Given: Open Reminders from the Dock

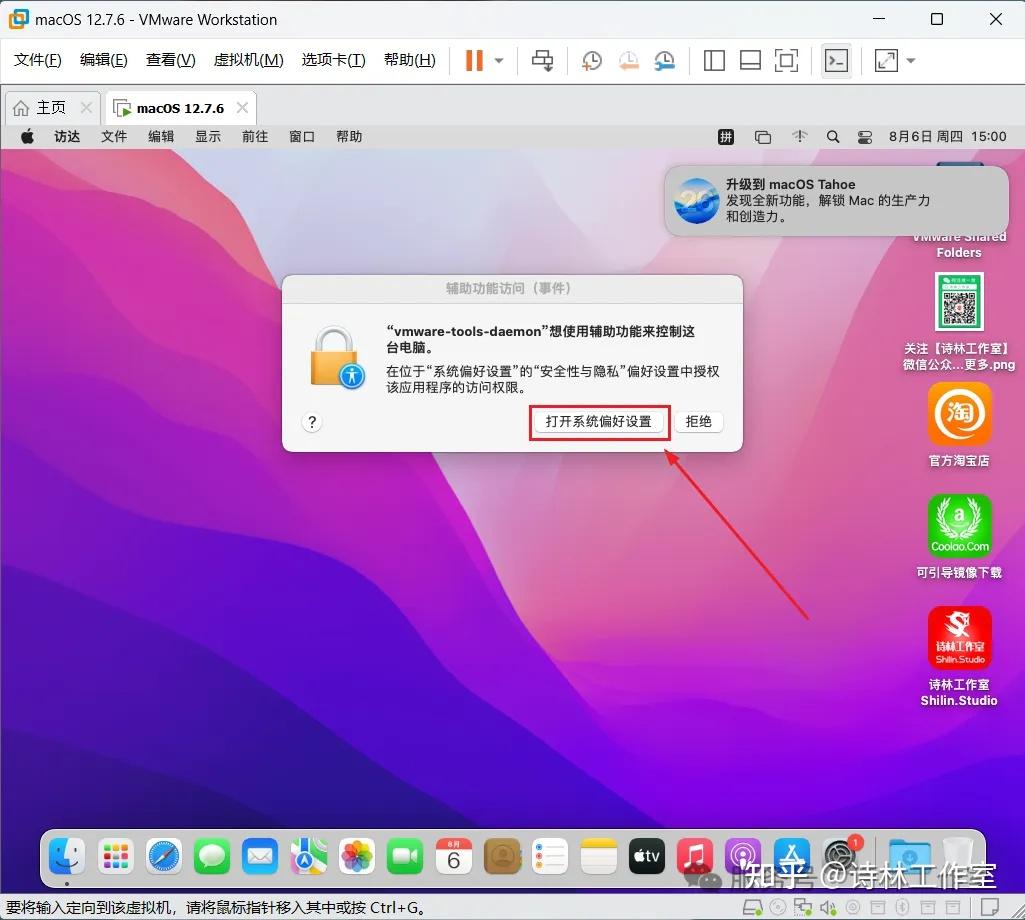Looking at the screenshot, I should [x=550, y=857].
